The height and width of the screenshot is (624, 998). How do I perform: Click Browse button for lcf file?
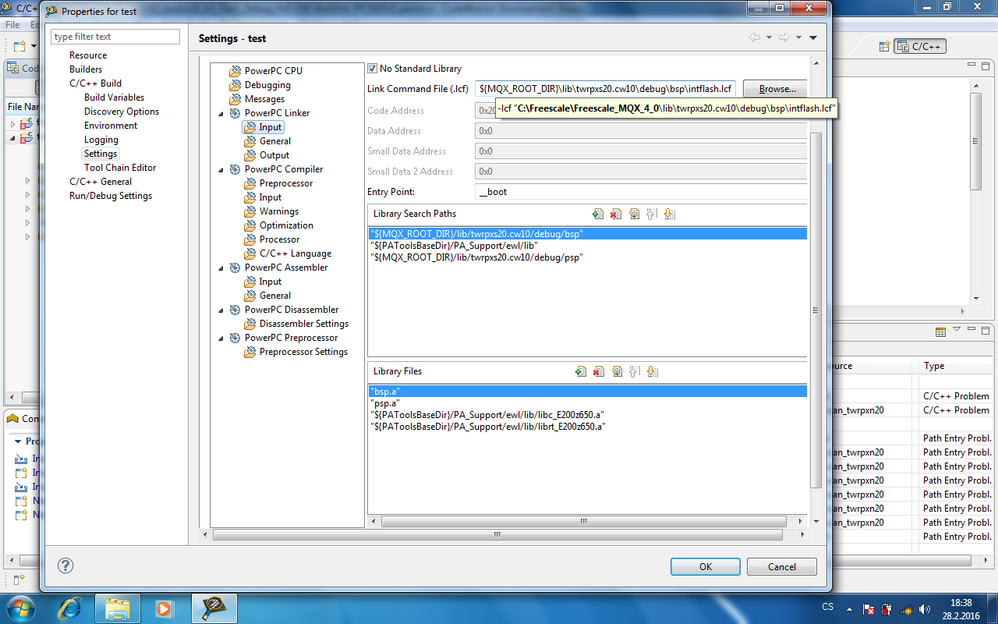coord(777,89)
